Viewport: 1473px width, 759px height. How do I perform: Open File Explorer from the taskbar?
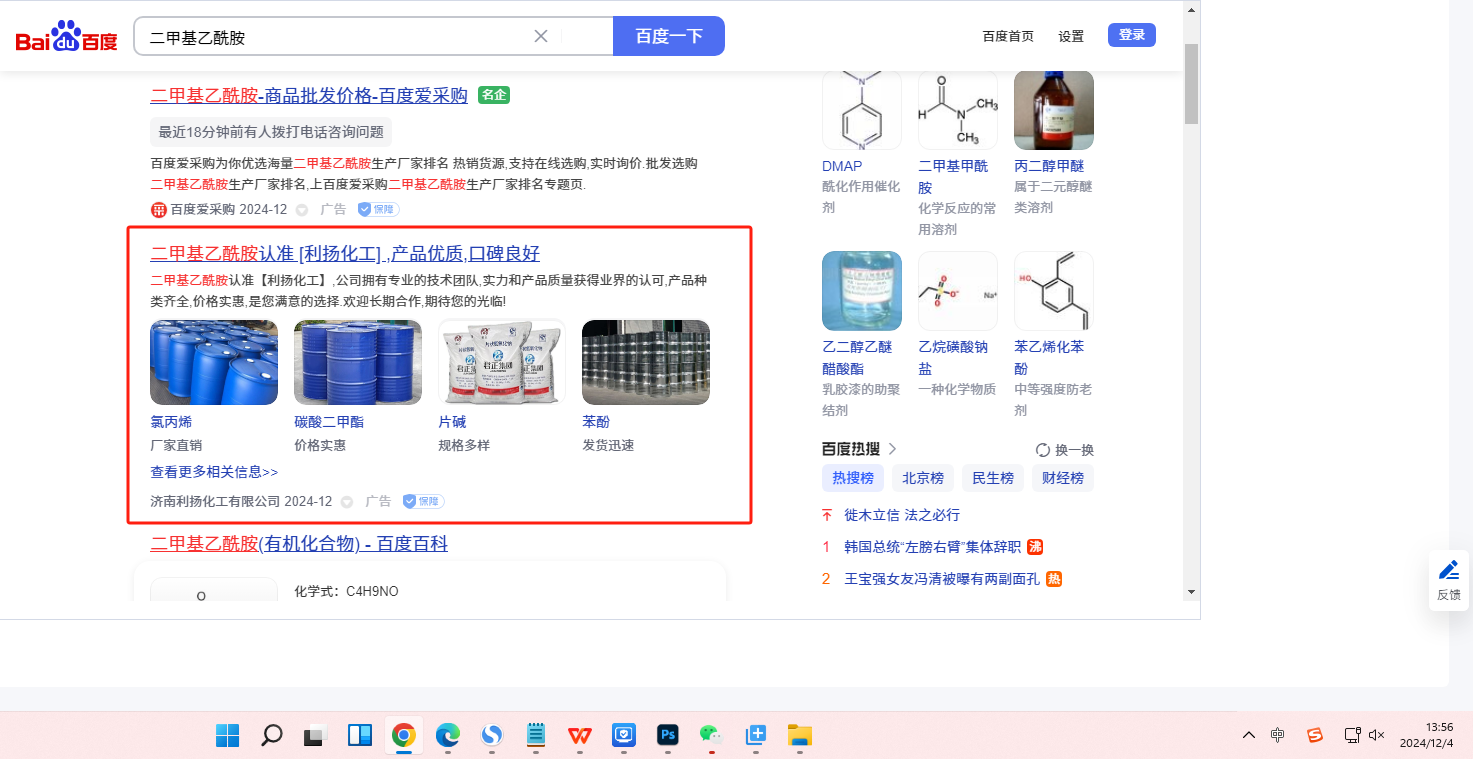(x=799, y=736)
